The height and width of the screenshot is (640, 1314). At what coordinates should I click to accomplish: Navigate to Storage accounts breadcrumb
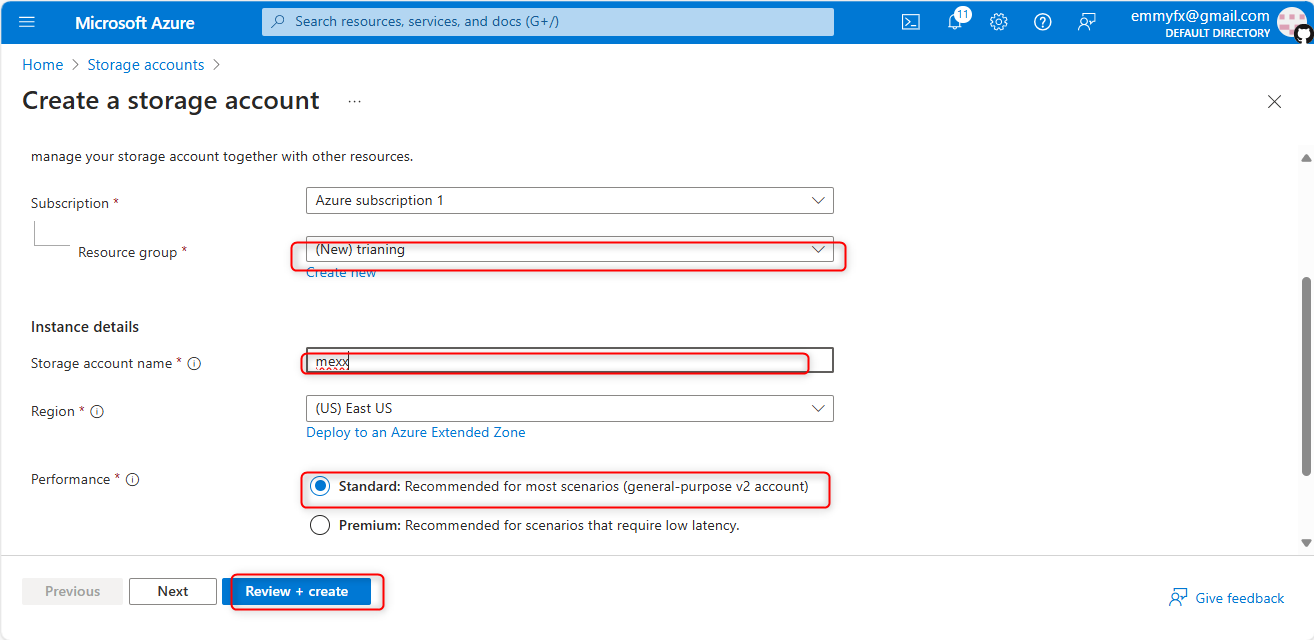tap(146, 65)
